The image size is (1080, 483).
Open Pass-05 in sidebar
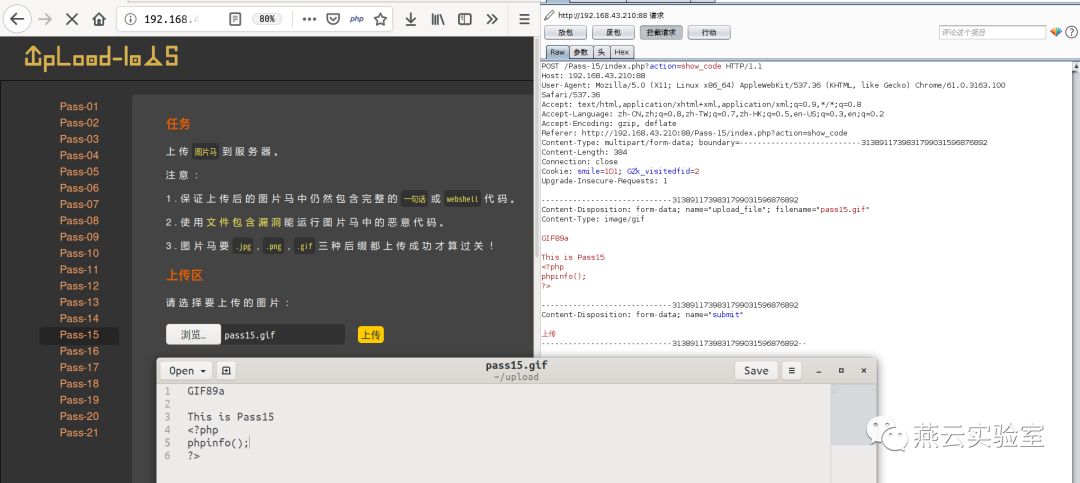click(x=79, y=172)
